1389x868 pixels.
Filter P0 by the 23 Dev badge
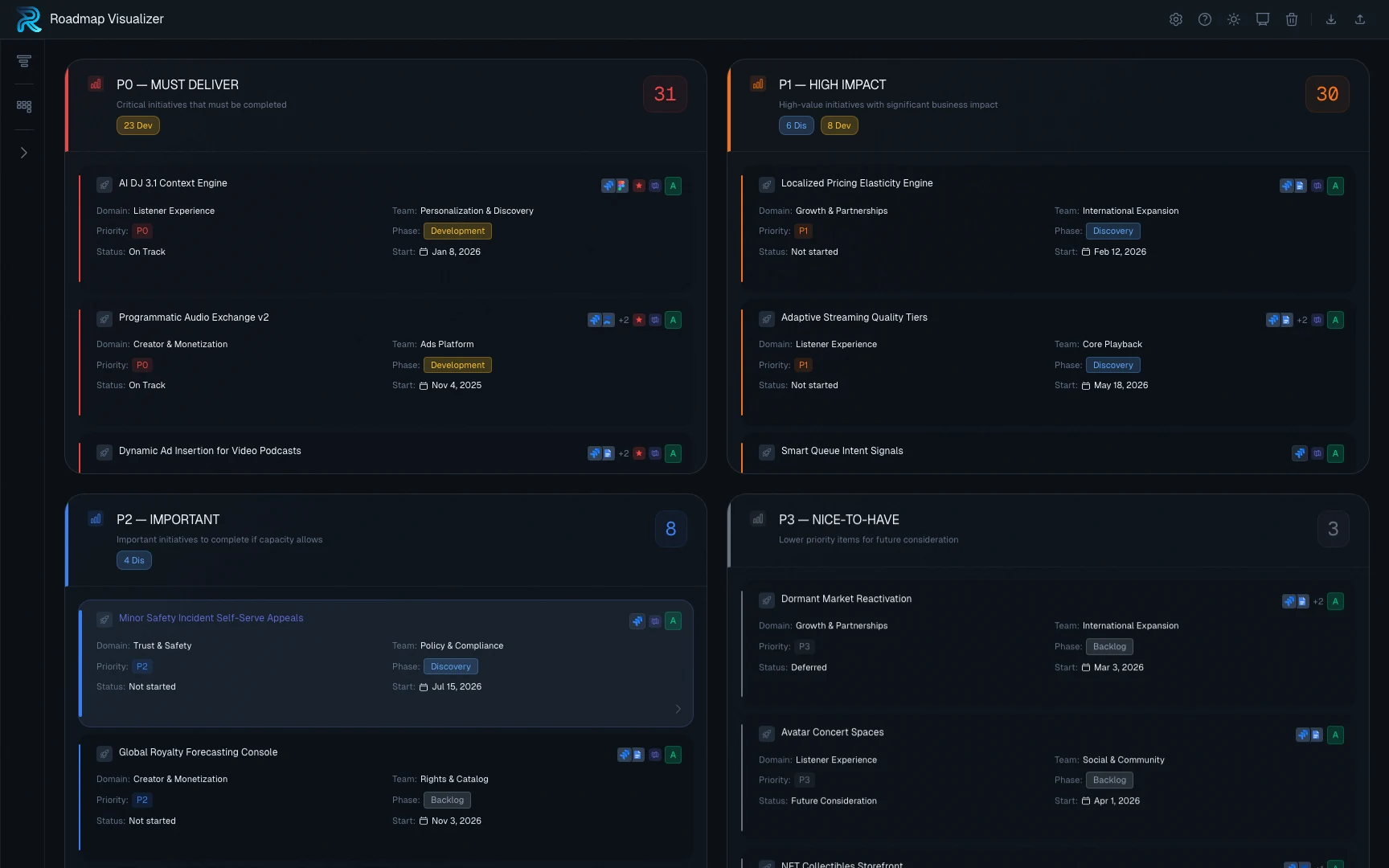[x=138, y=125]
